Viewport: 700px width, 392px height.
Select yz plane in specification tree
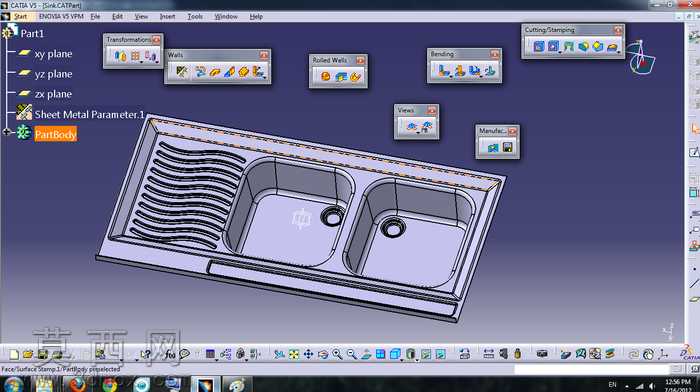click(53, 74)
